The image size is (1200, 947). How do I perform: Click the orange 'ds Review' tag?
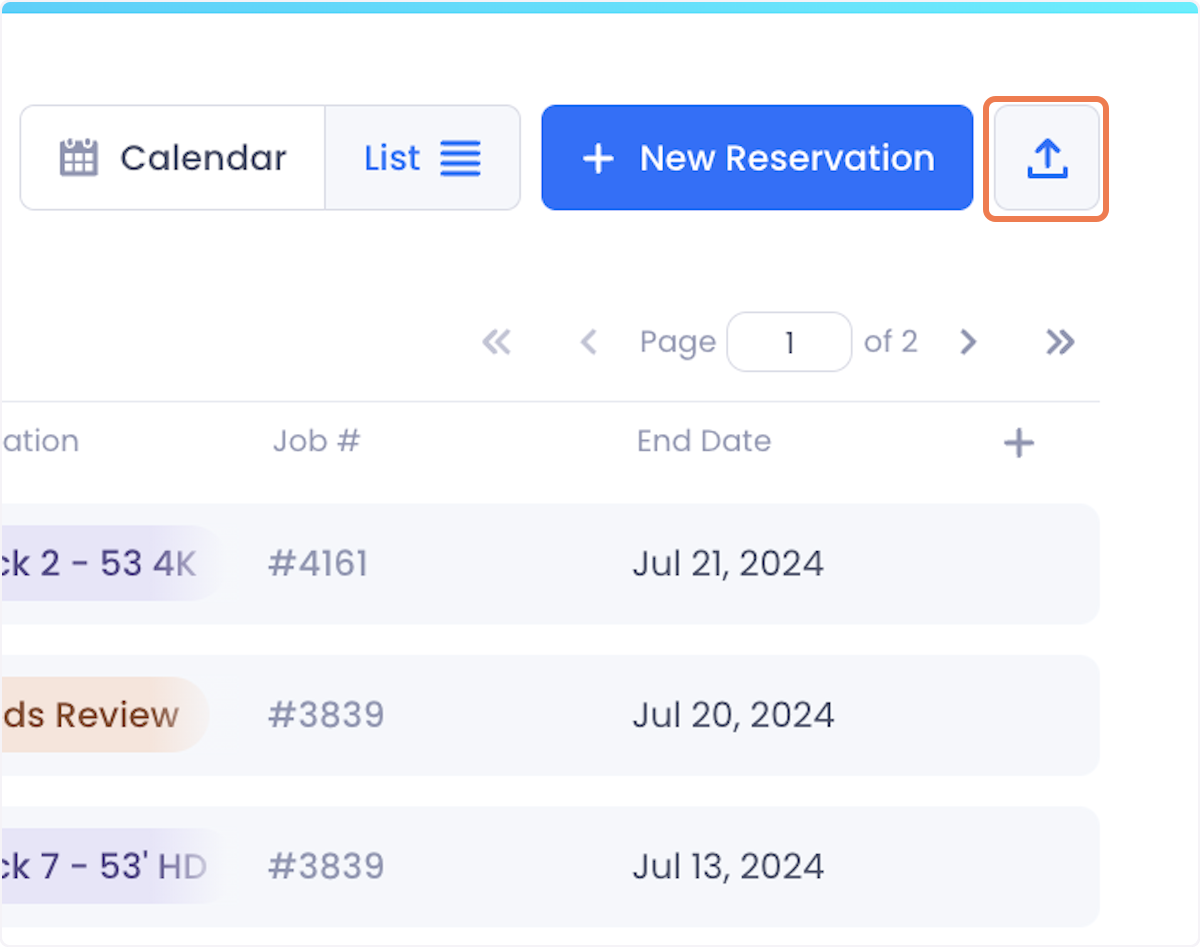(x=102, y=715)
